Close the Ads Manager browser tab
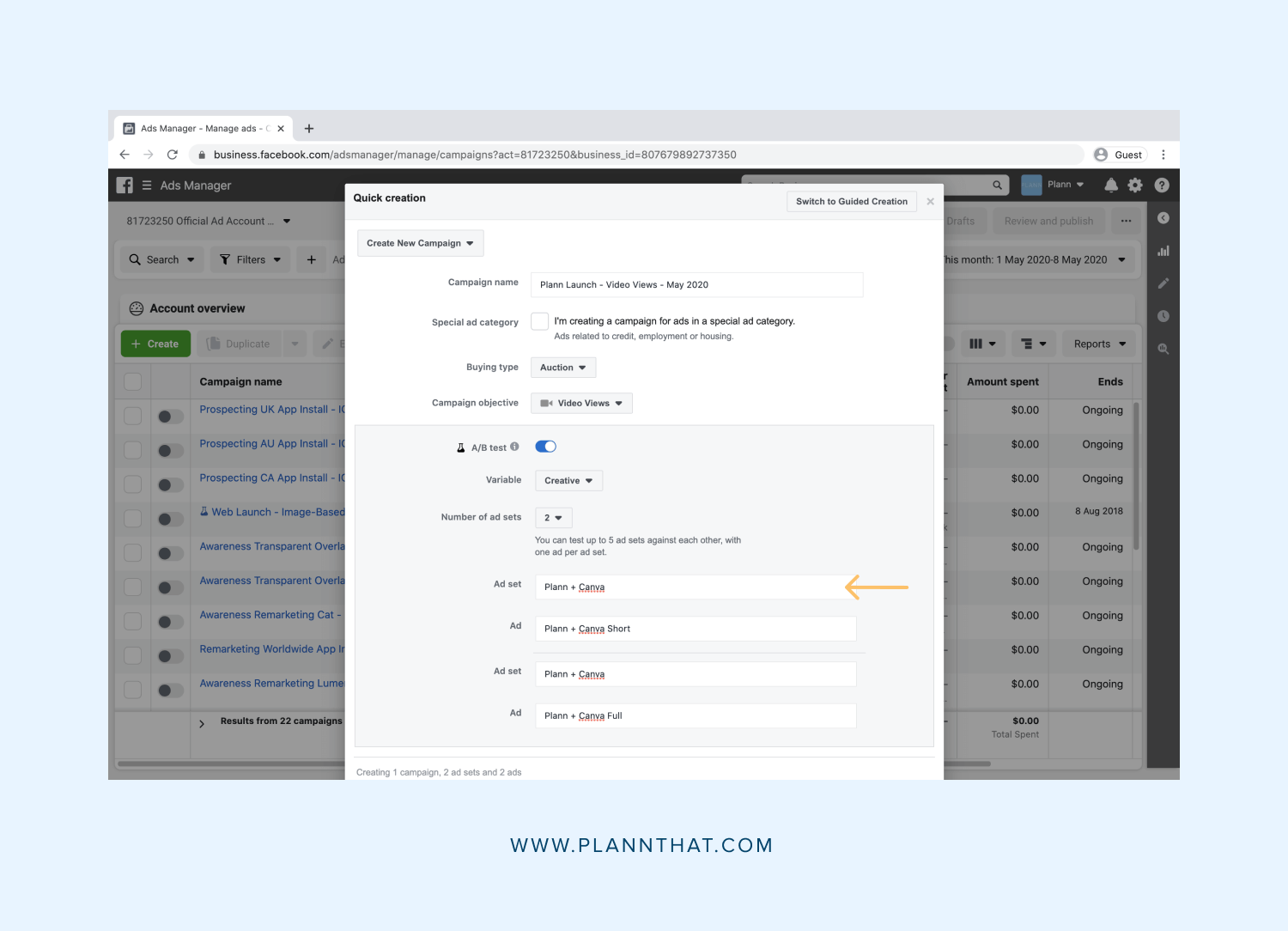This screenshot has width=1288, height=931. pyautogui.click(x=281, y=129)
